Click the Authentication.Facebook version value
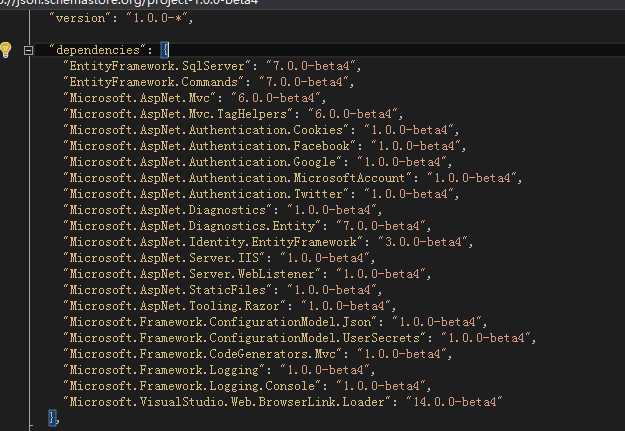Image resolution: width=625 pixels, height=431 pixels. [x=416, y=146]
